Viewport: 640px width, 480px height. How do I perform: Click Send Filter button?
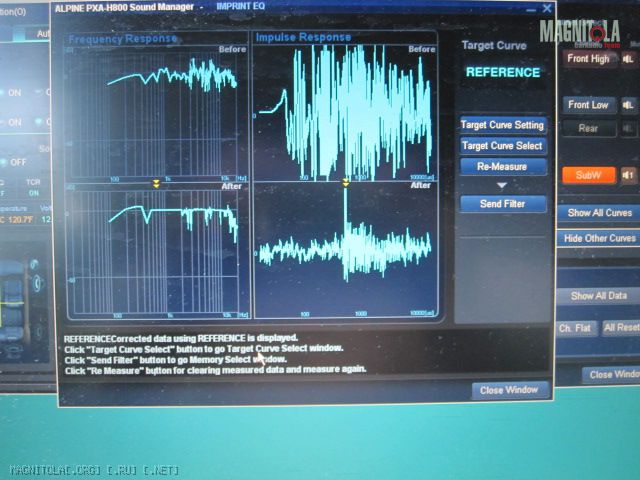click(503, 204)
